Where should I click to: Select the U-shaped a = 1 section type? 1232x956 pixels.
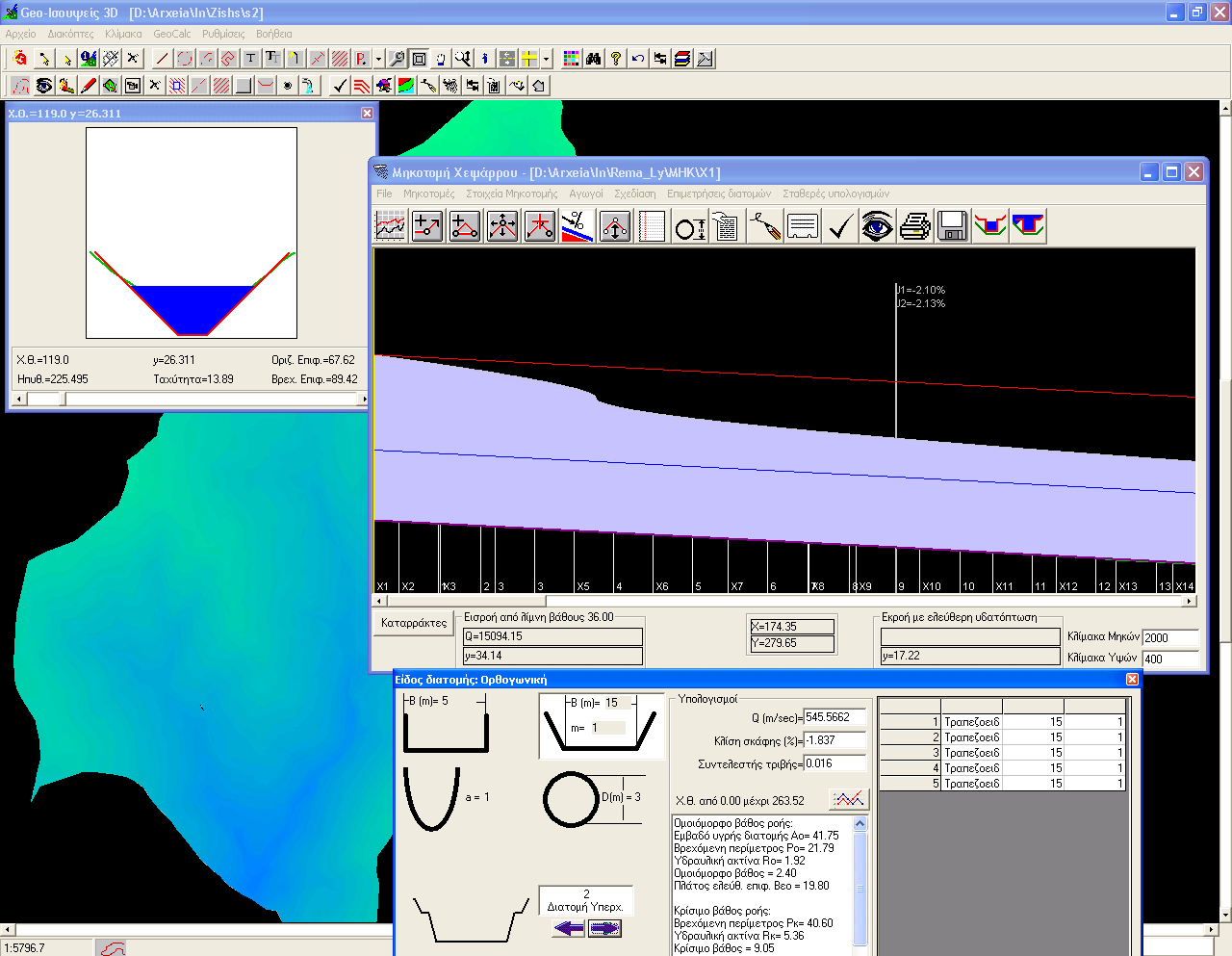(x=431, y=799)
